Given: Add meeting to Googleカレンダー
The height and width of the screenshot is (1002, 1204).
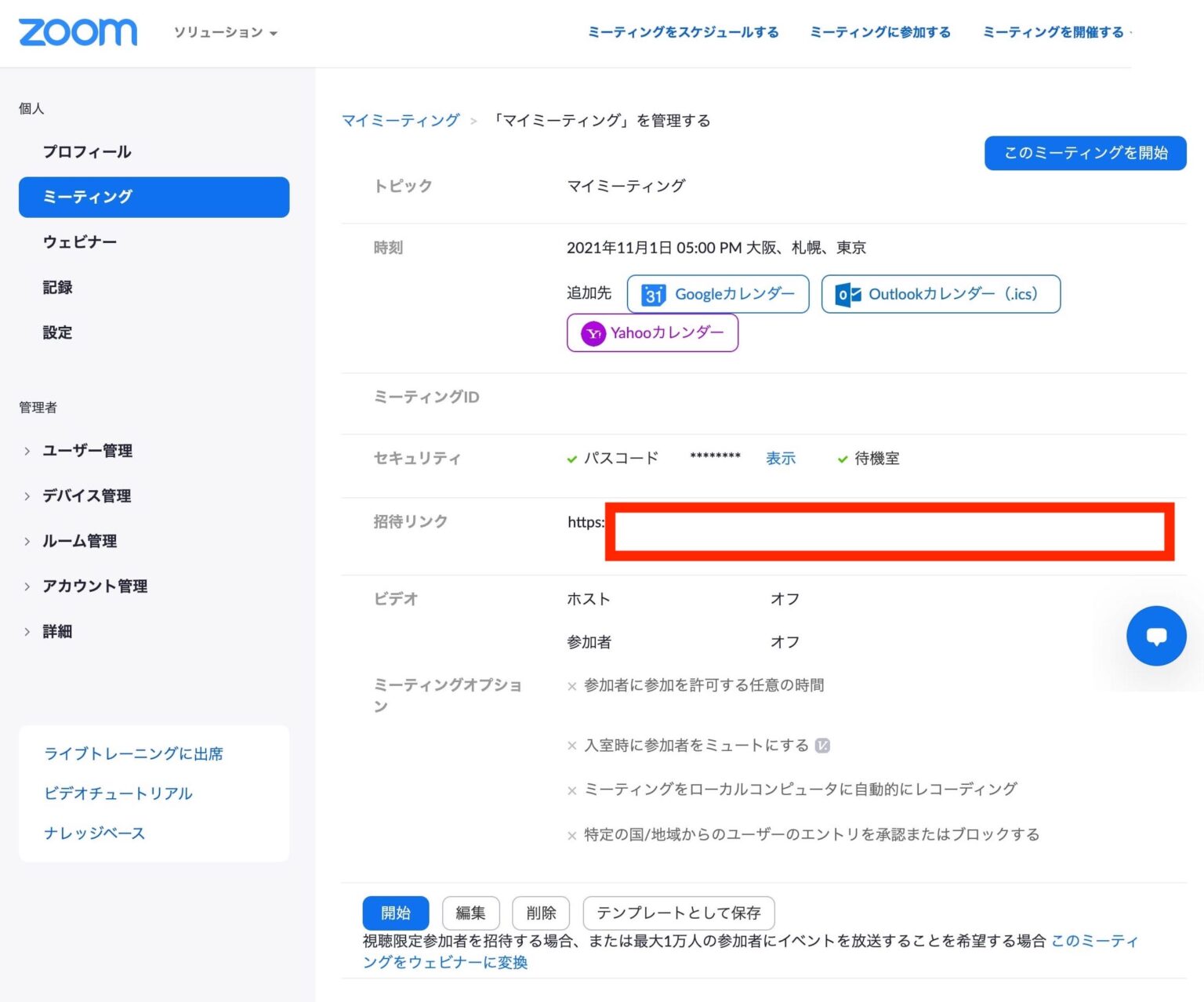Looking at the screenshot, I should pyautogui.click(x=717, y=294).
